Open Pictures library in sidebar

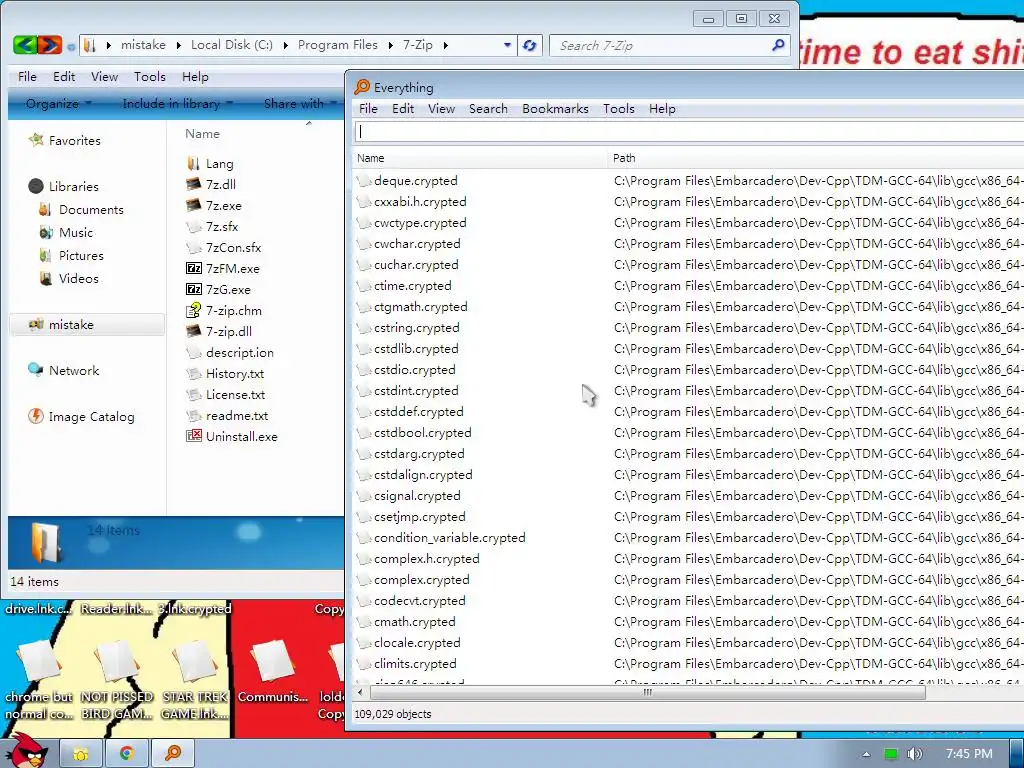click(x=81, y=255)
